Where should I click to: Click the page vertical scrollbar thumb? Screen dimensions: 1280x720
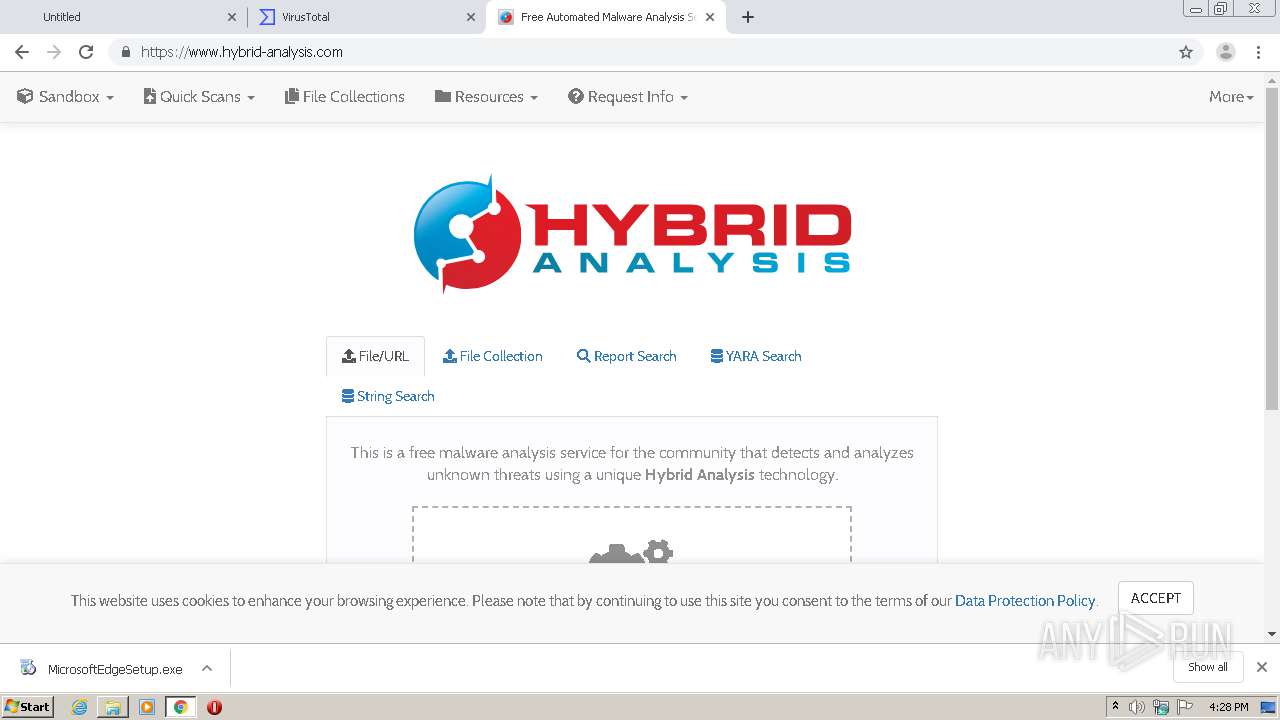(1272, 248)
